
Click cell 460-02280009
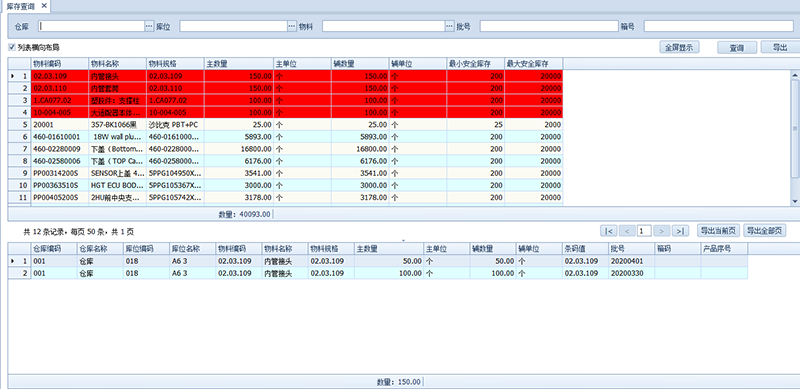[60, 149]
